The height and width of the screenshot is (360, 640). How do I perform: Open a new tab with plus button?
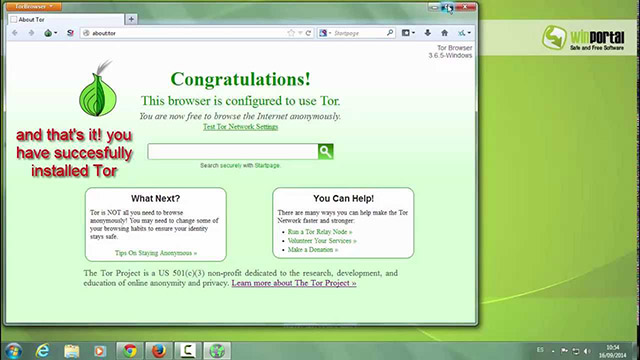pos(131,19)
